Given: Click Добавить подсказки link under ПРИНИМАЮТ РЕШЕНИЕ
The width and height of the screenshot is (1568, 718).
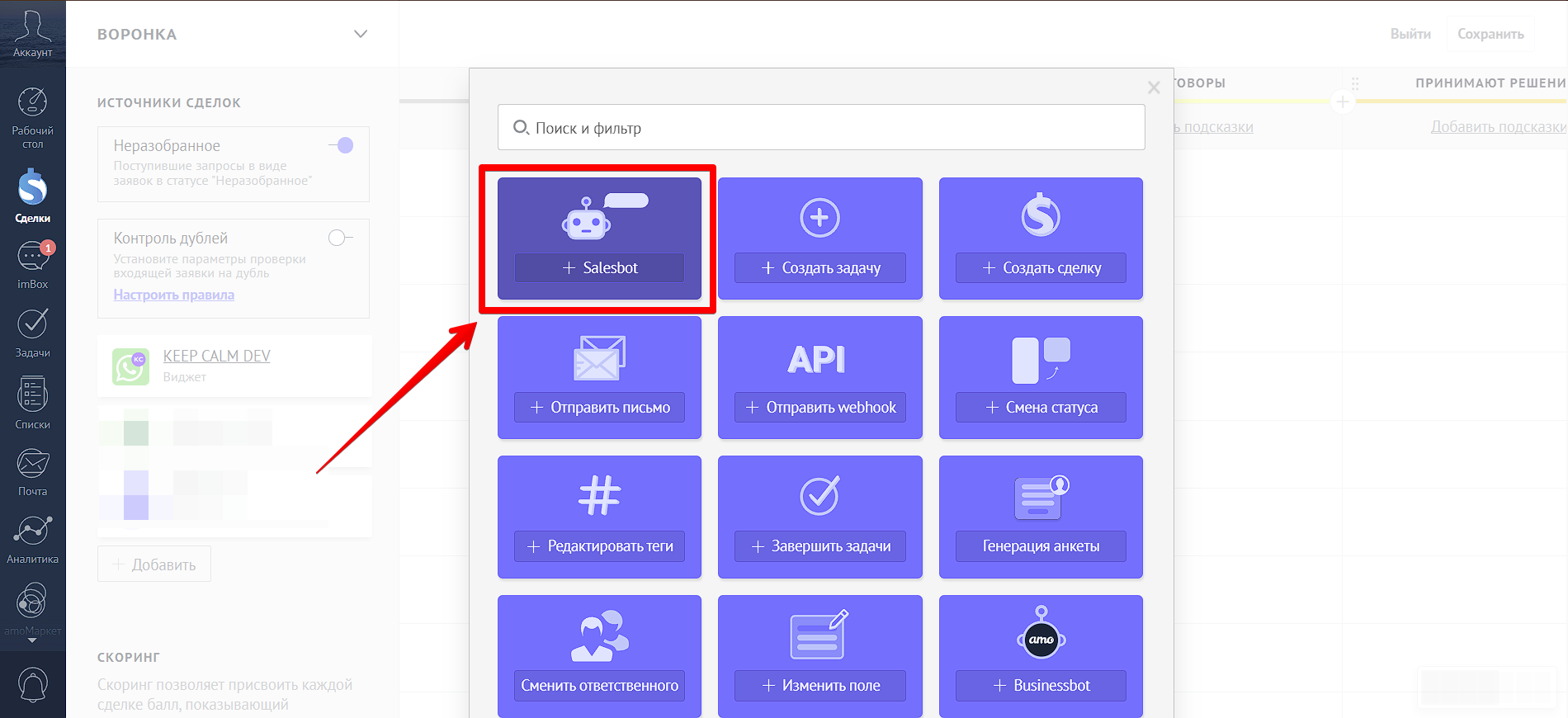Looking at the screenshot, I should point(1499,126).
